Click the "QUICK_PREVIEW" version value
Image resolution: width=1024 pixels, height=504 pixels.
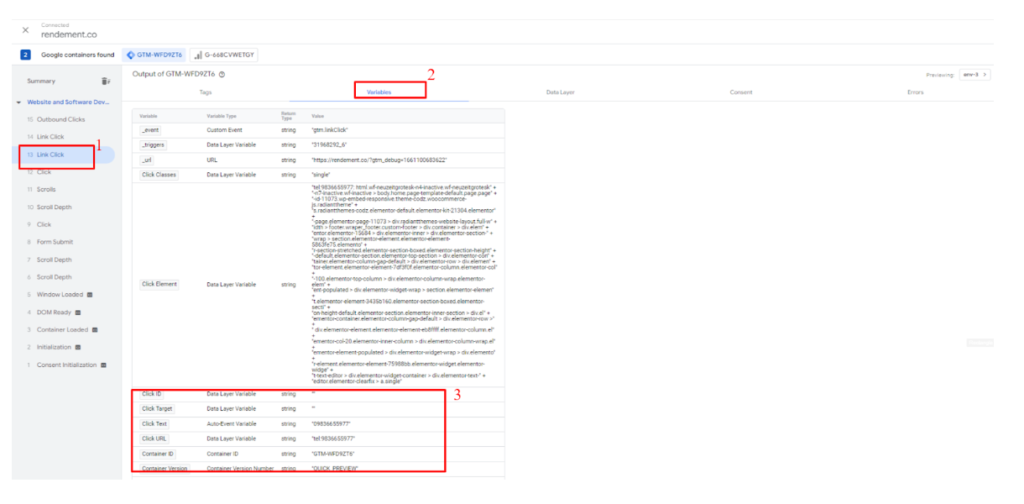coord(336,469)
